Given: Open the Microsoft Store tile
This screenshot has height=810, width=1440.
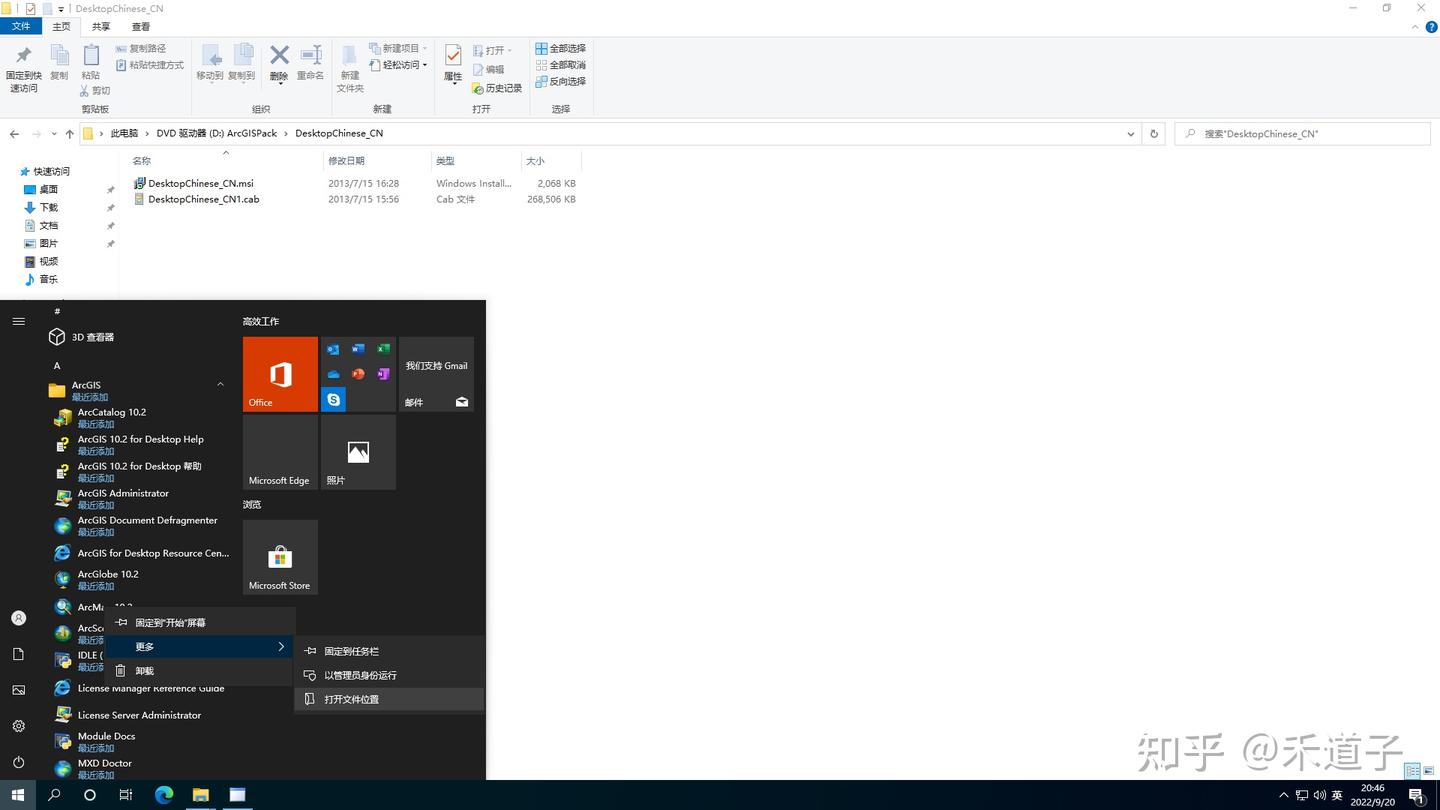Looking at the screenshot, I should point(279,557).
